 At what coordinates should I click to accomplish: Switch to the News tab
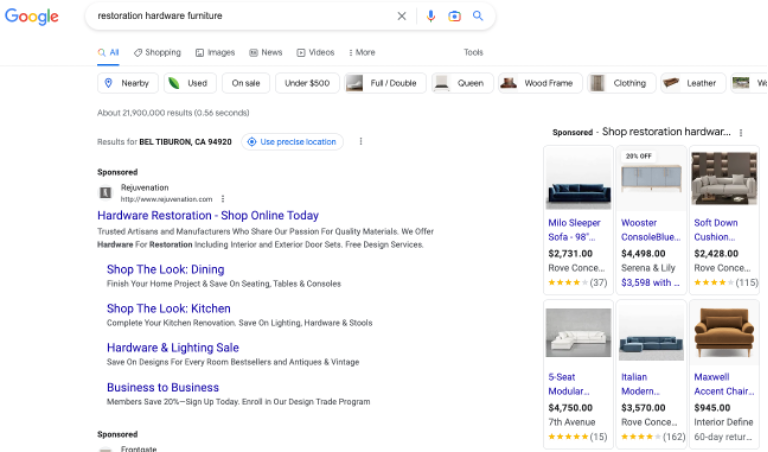point(266,52)
